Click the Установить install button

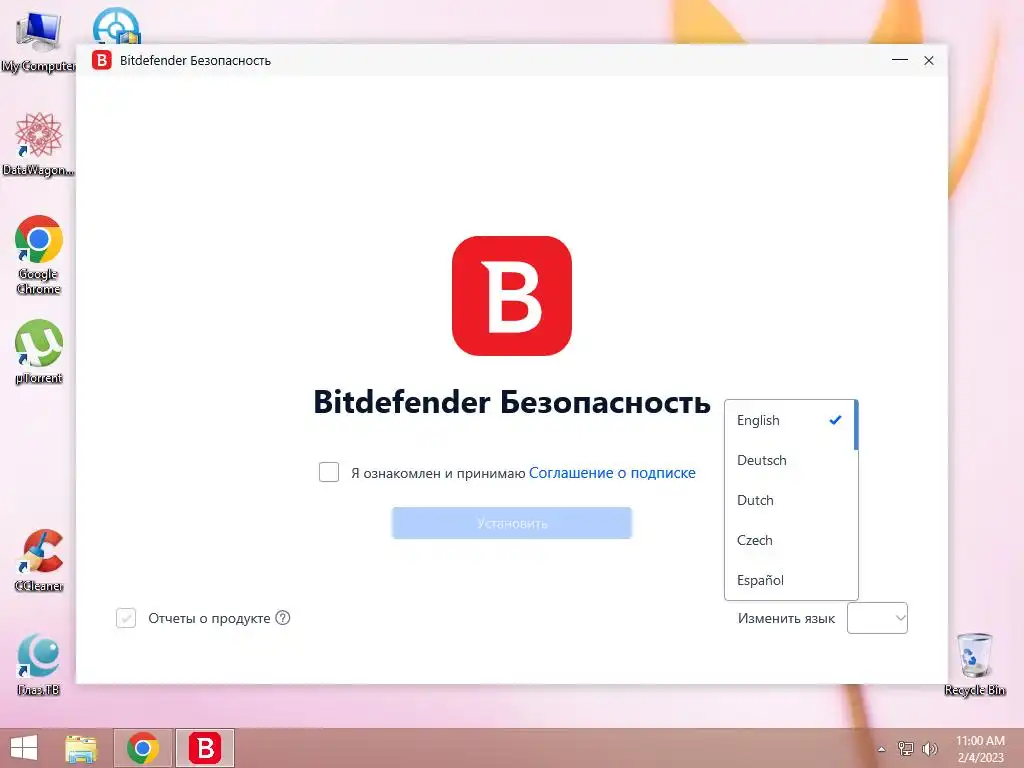click(511, 523)
